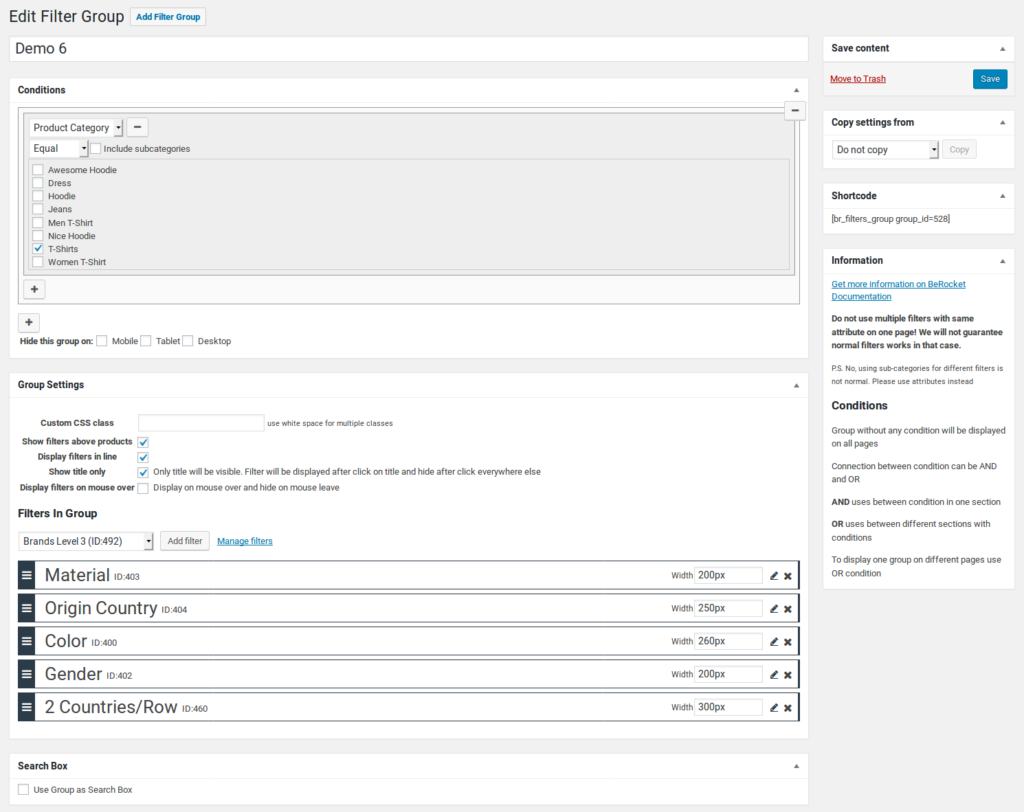Uncheck the T-Shirts category checkbox
The image size is (1024, 812).
click(38, 249)
